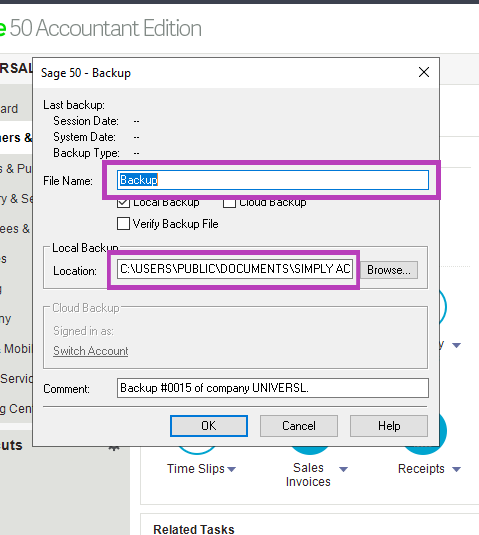Open the Sales Invoices icon
The image size is (479, 535).
coord(309,450)
